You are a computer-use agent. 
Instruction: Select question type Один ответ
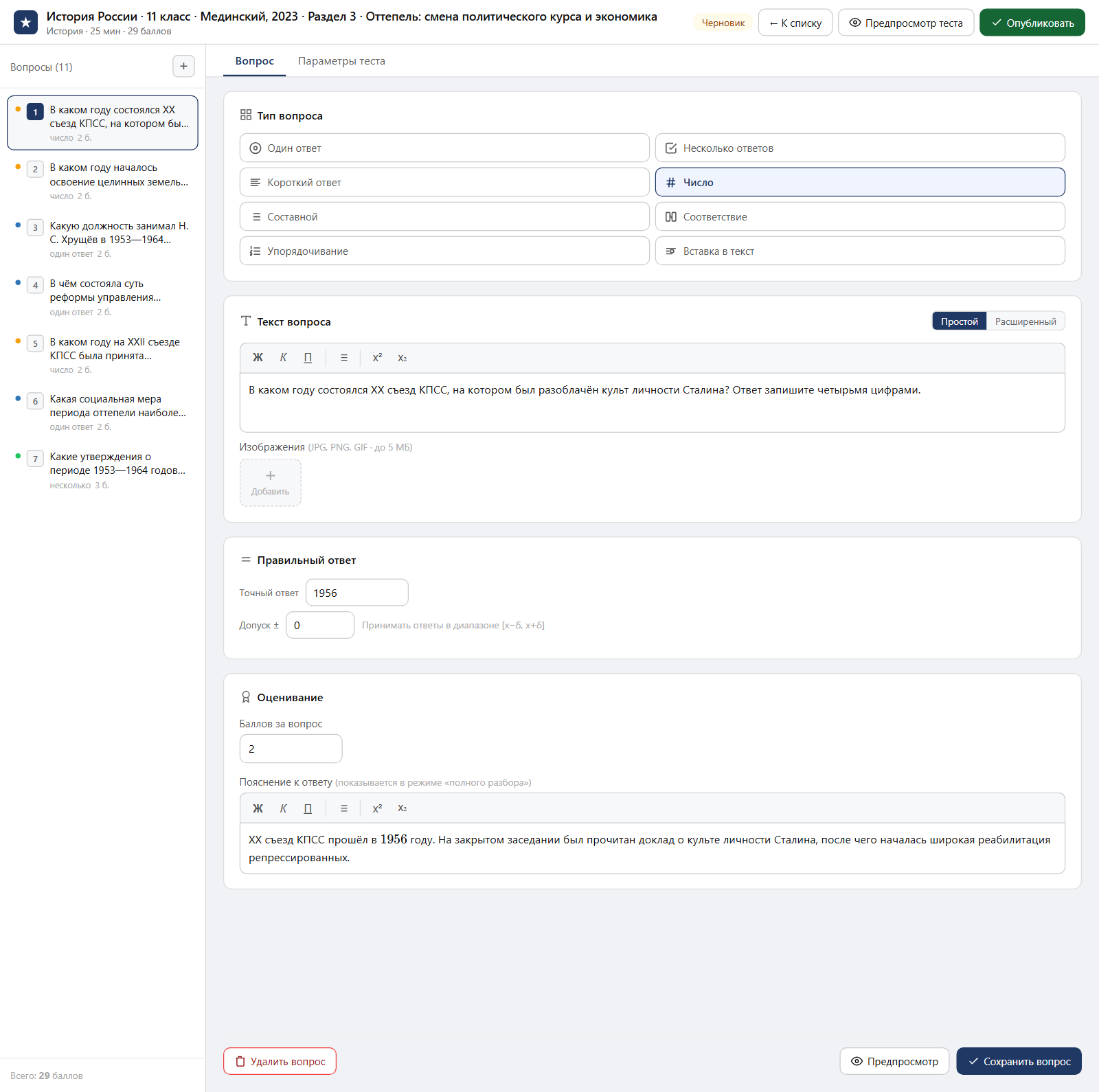click(444, 148)
